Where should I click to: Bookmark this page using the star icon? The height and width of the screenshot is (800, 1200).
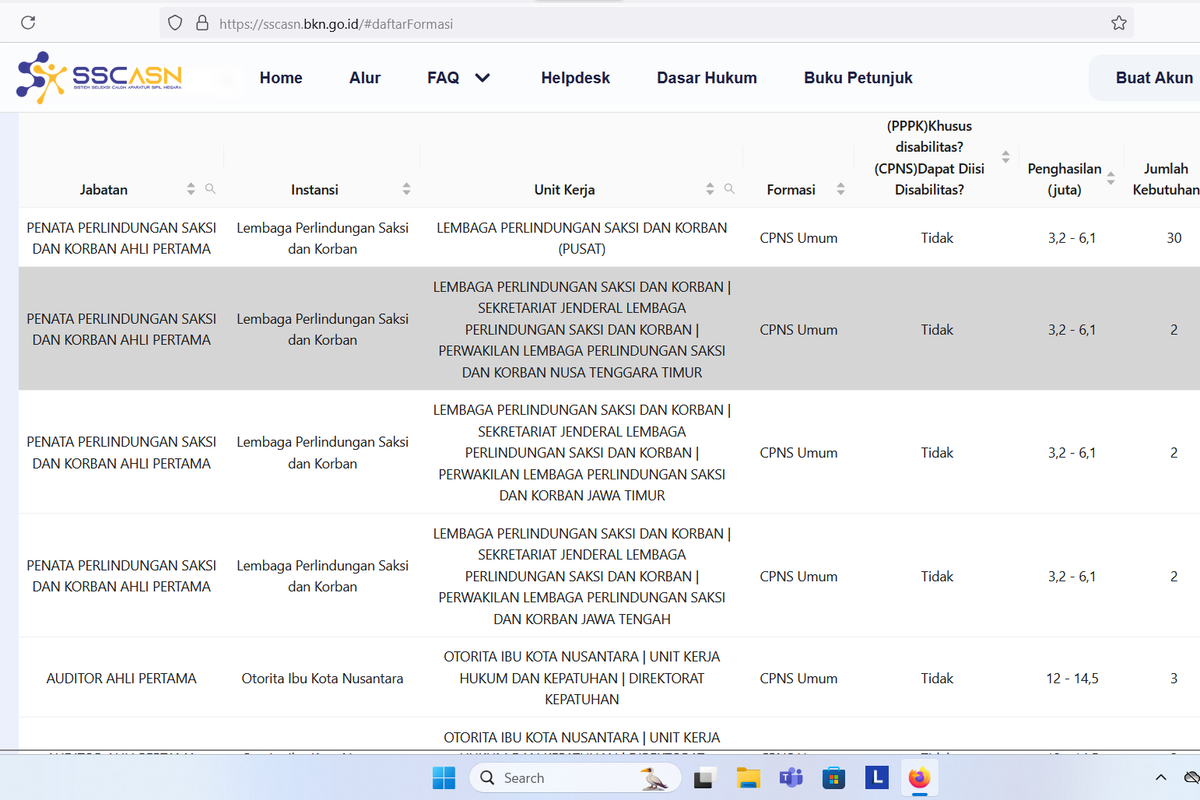tap(1119, 23)
